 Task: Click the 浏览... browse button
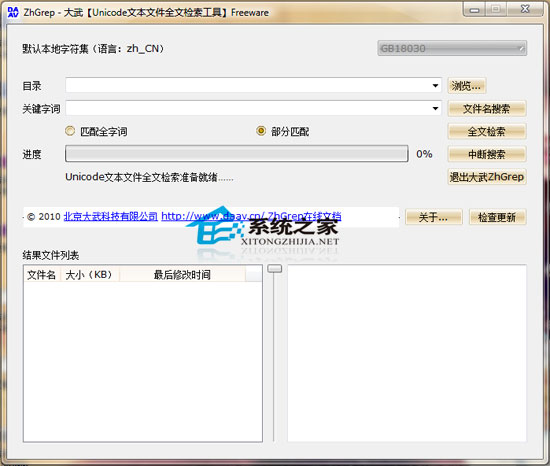467,86
